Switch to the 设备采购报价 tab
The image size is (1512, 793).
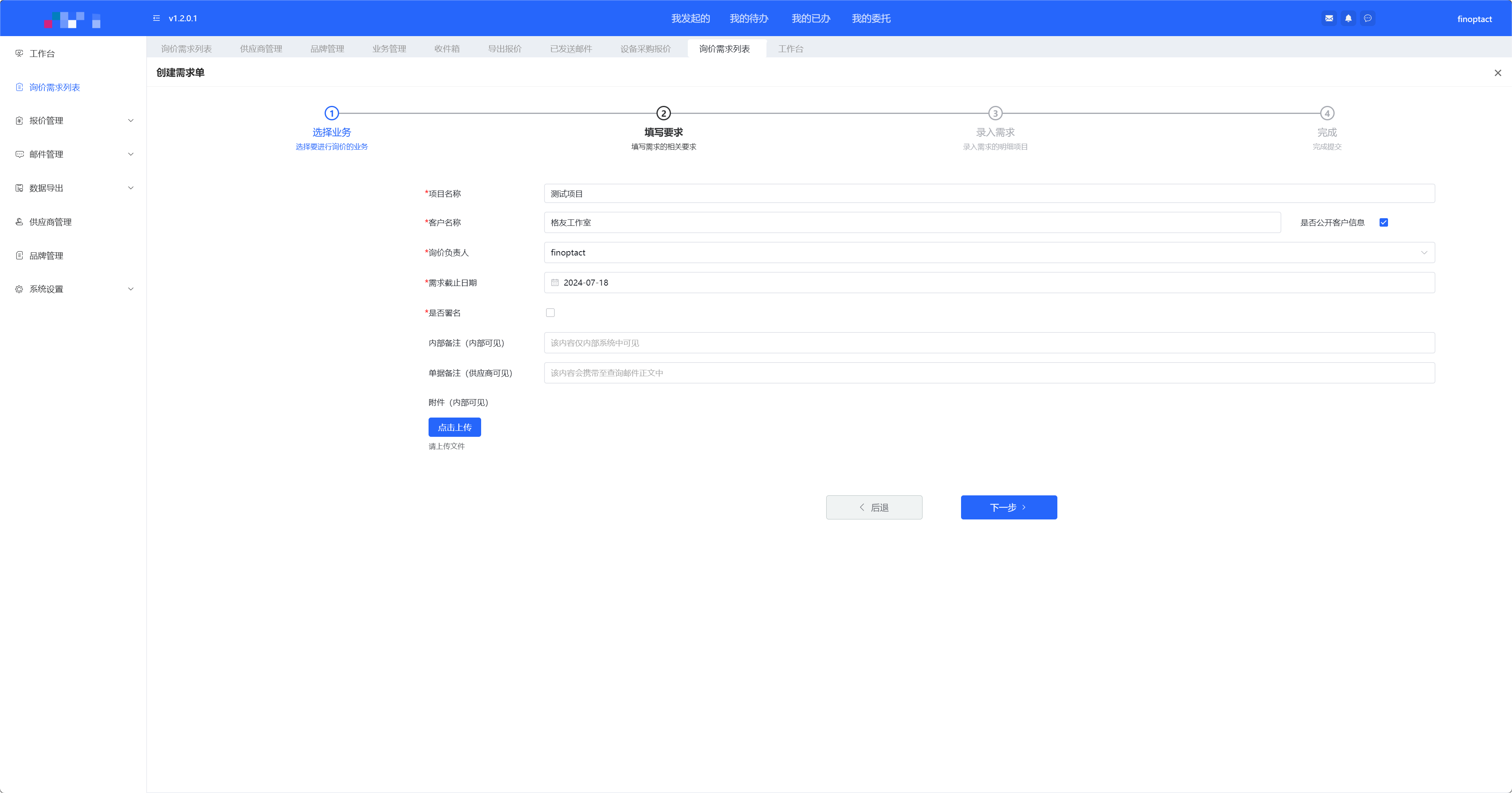pos(645,49)
